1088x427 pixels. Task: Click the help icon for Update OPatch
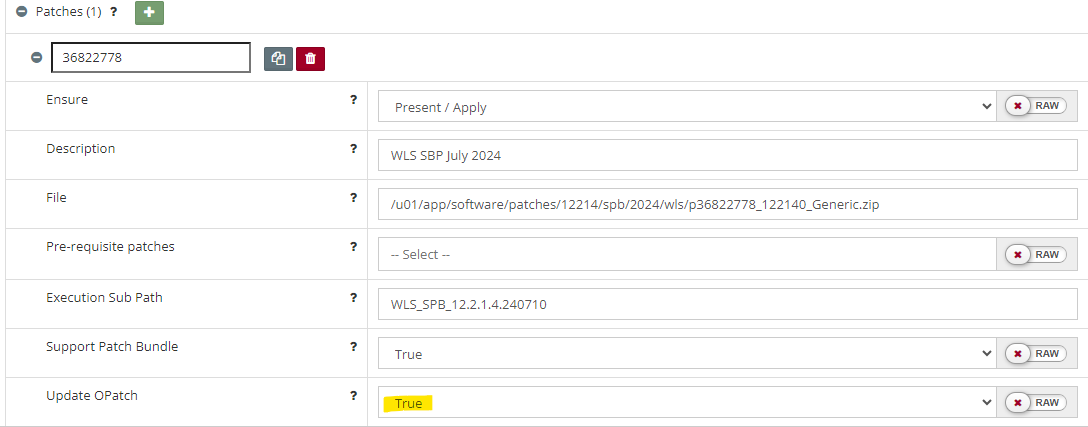[x=353, y=396]
